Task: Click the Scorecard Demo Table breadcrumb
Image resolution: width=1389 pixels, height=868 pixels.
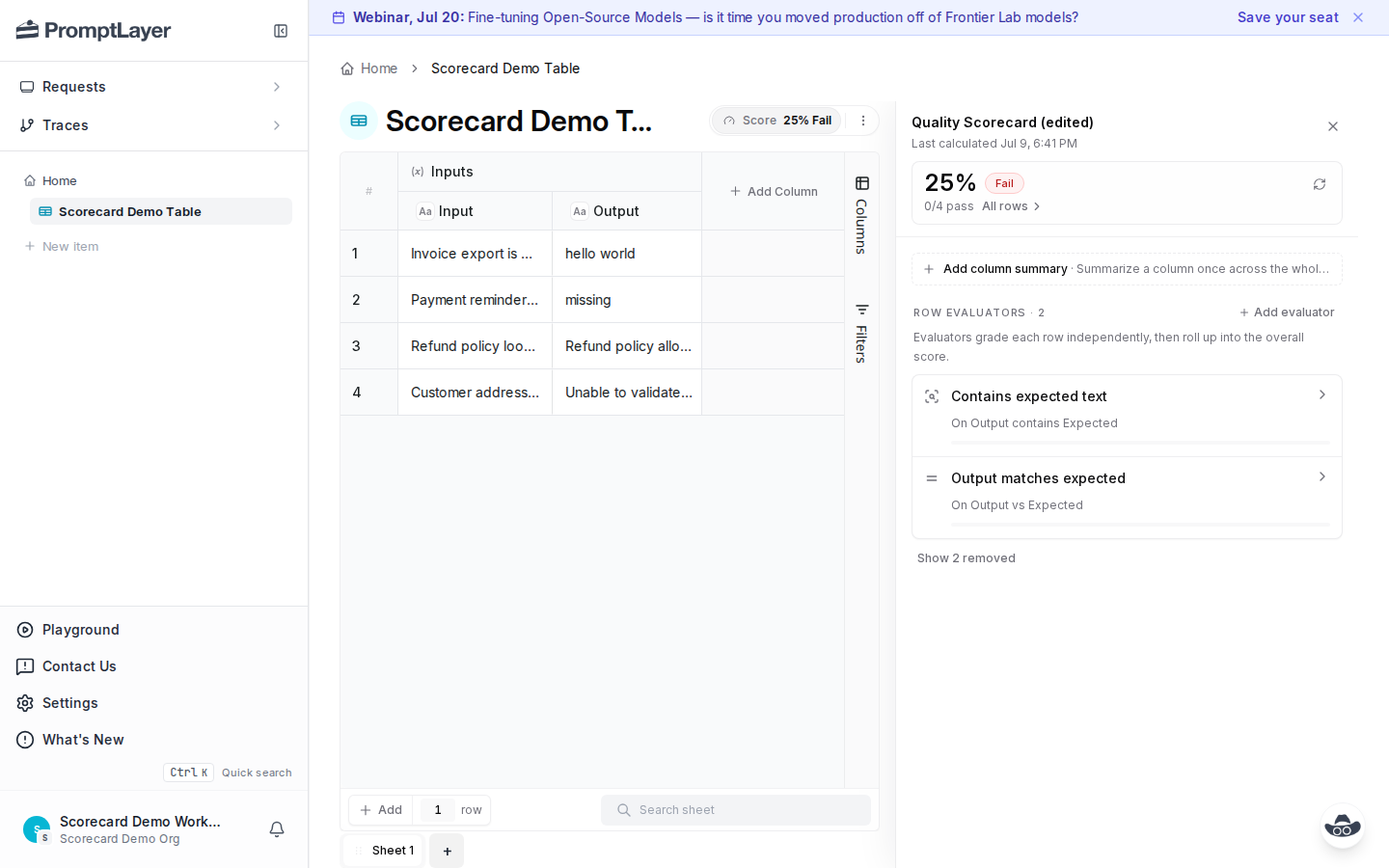Action: coord(505,68)
